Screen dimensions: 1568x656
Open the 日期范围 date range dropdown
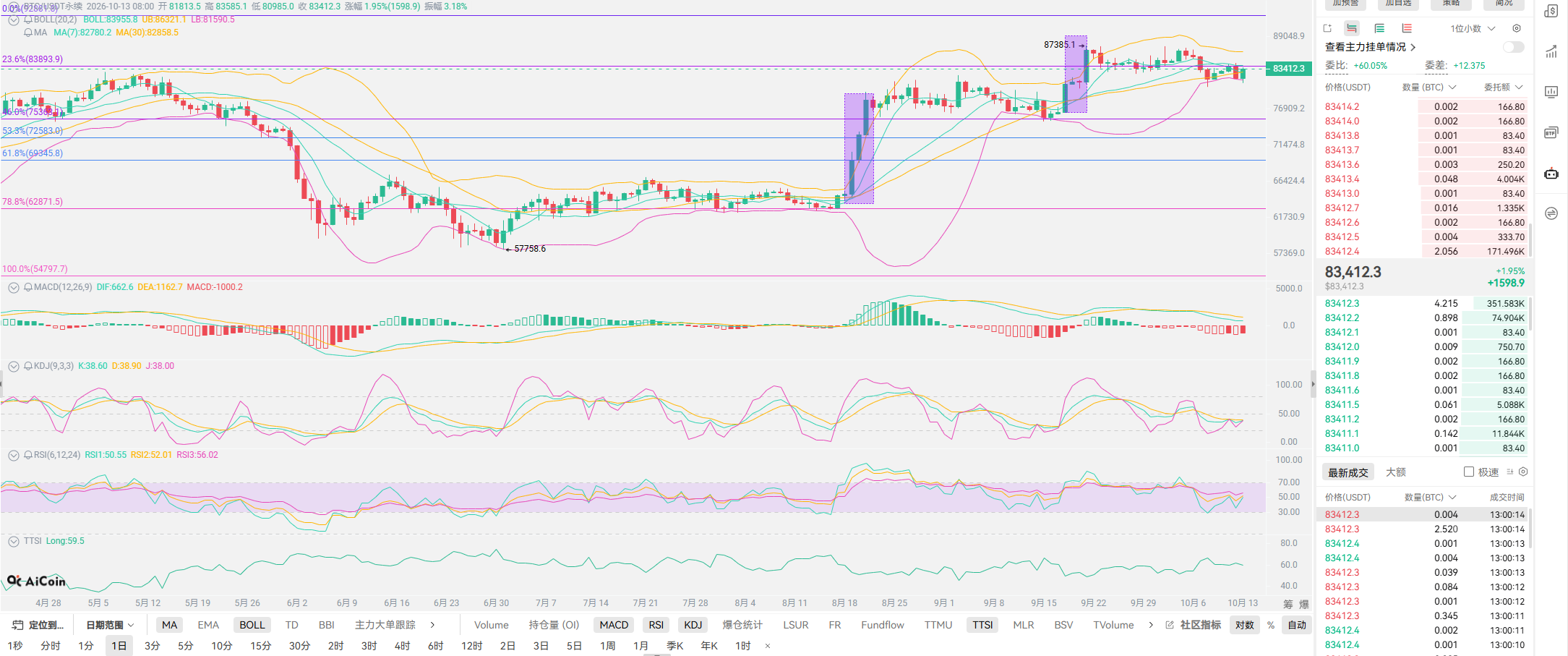(110, 625)
